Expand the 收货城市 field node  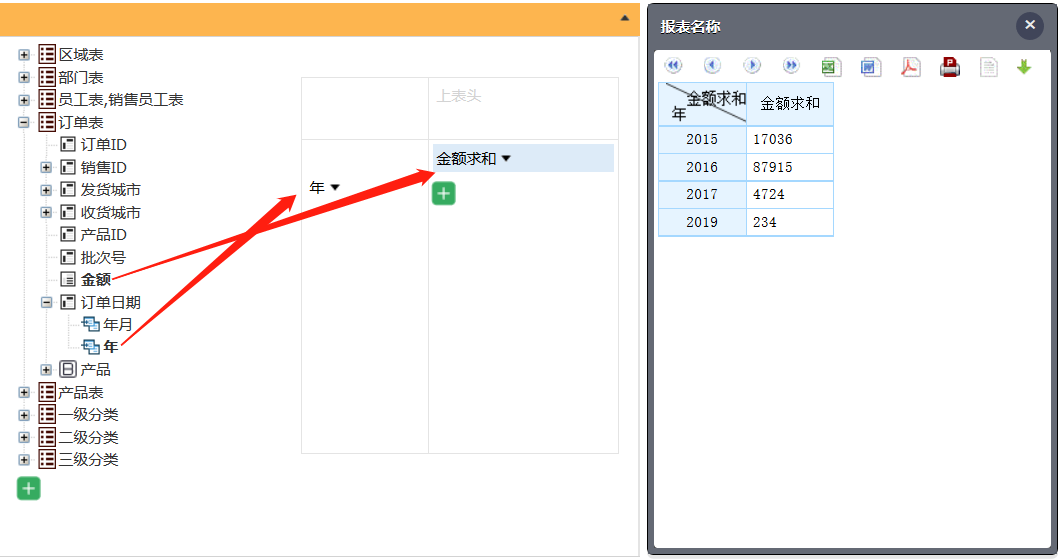pos(46,212)
